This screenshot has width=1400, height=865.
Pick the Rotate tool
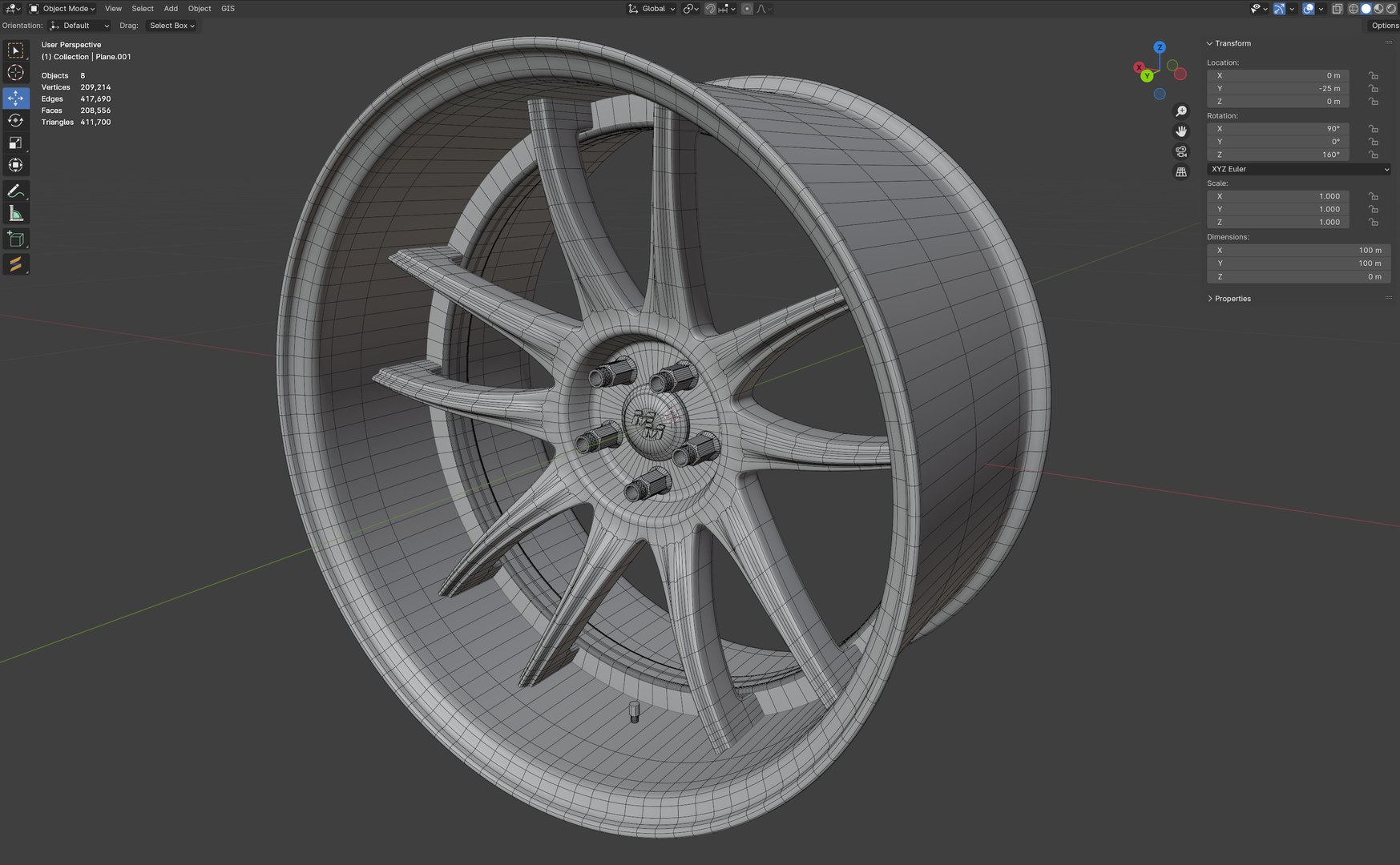coord(15,120)
